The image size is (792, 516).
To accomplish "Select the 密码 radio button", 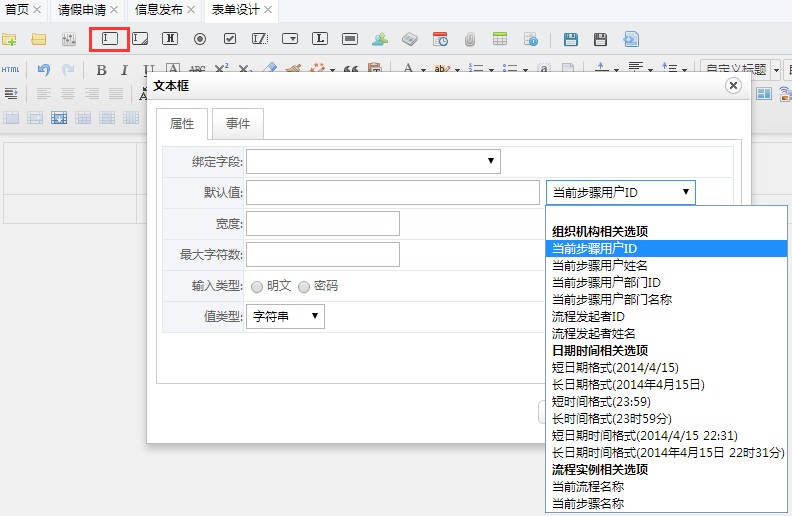I will point(304,287).
